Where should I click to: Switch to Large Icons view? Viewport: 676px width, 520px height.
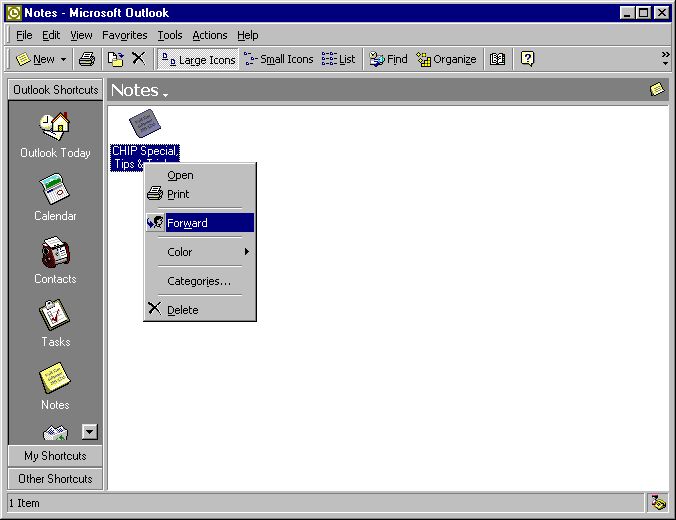coord(198,60)
